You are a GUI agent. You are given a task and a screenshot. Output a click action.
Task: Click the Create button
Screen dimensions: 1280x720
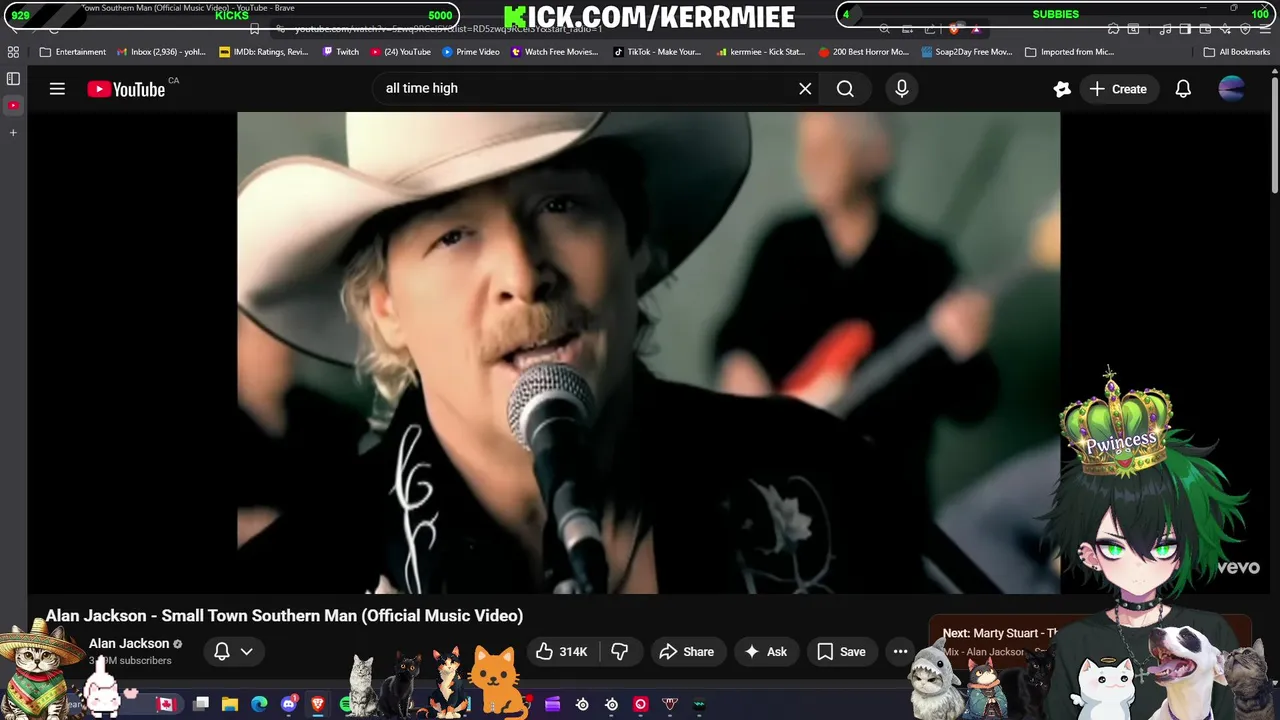pyautogui.click(x=1118, y=89)
